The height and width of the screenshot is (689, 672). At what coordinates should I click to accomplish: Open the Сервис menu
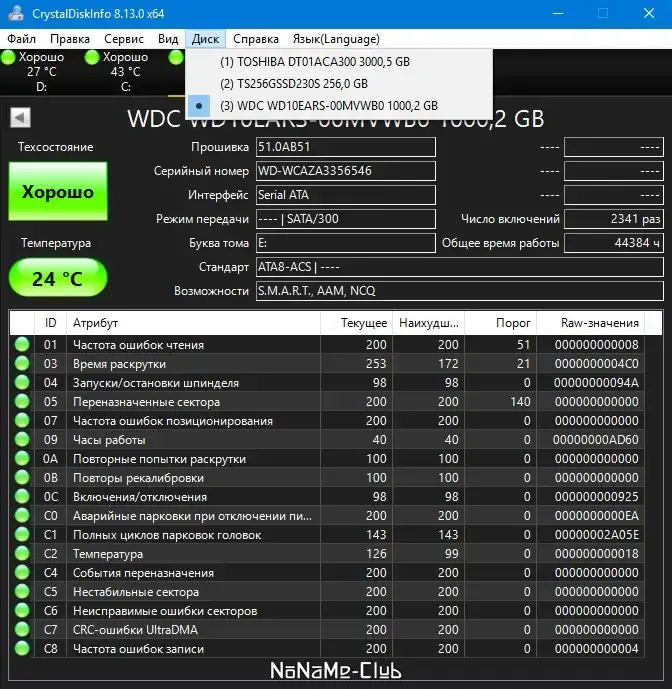point(124,39)
